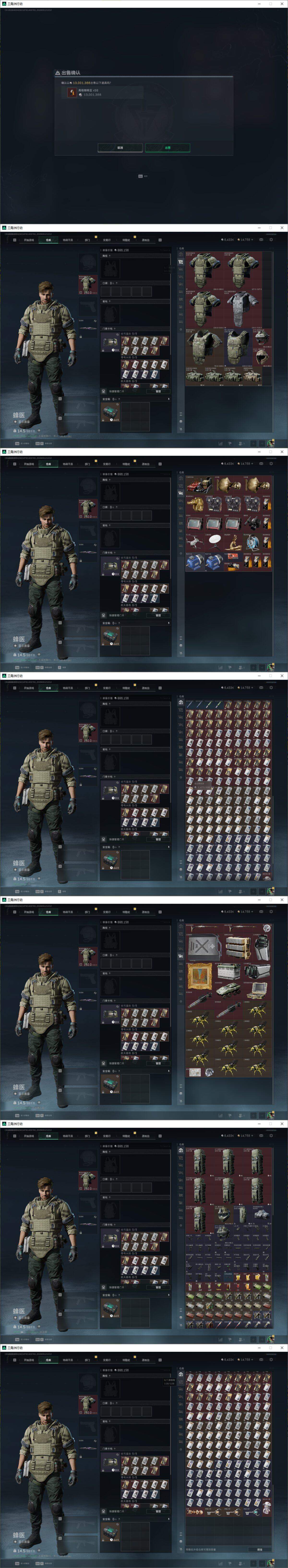288x1568 pixels.
Task: Confirm with the green 出售 button
Action: coord(168,147)
